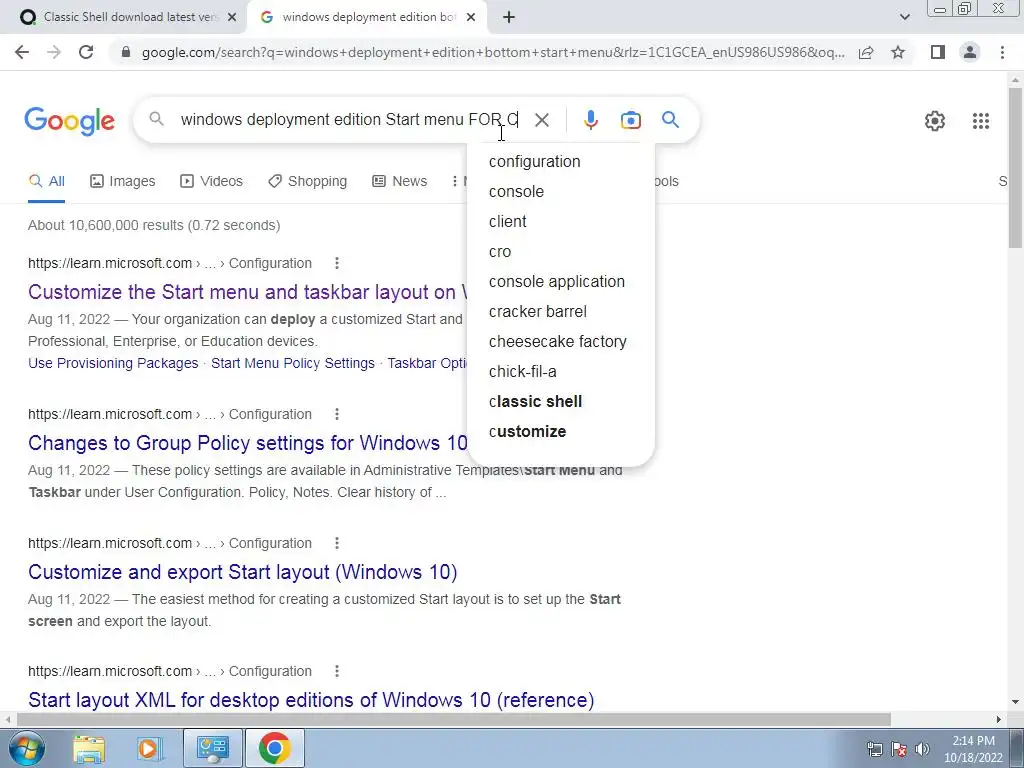Launch Windows Media Player from taskbar
Screen dimensions: 1024x768
150,748
